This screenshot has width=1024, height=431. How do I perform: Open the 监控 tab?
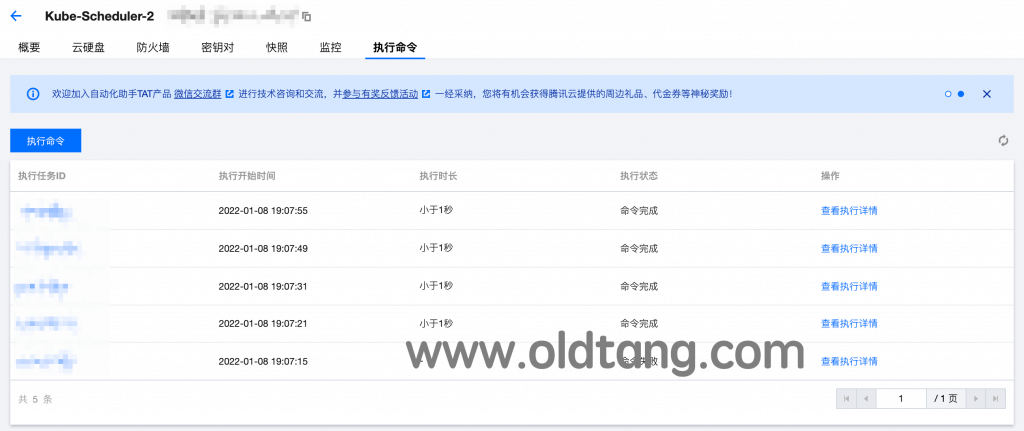(x=330, y=47)
